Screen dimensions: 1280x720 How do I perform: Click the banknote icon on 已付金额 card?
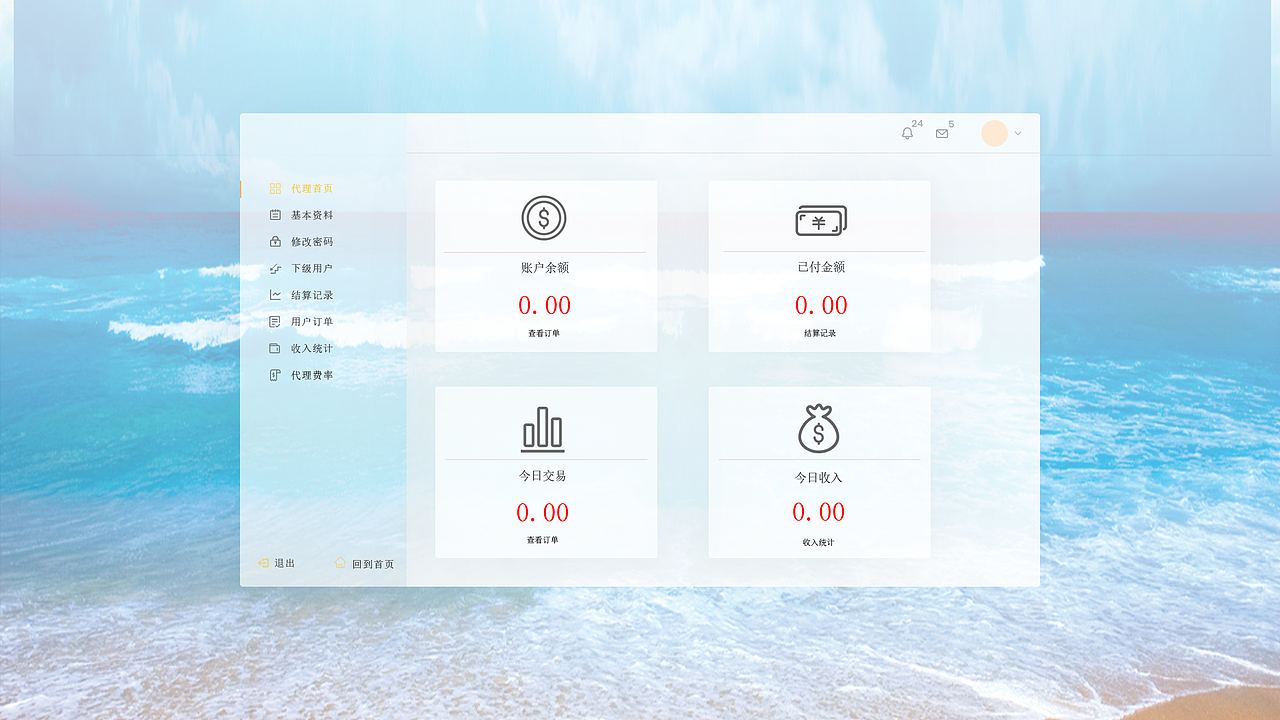click(820, 219)
